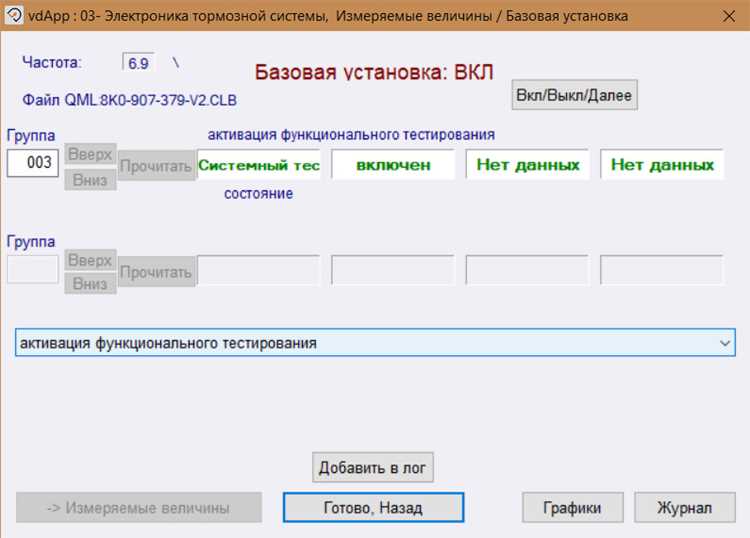This screenshot has height=538, width=750.
Task: Click the second group's Прочитать button
Action: [x=156, y=272]
